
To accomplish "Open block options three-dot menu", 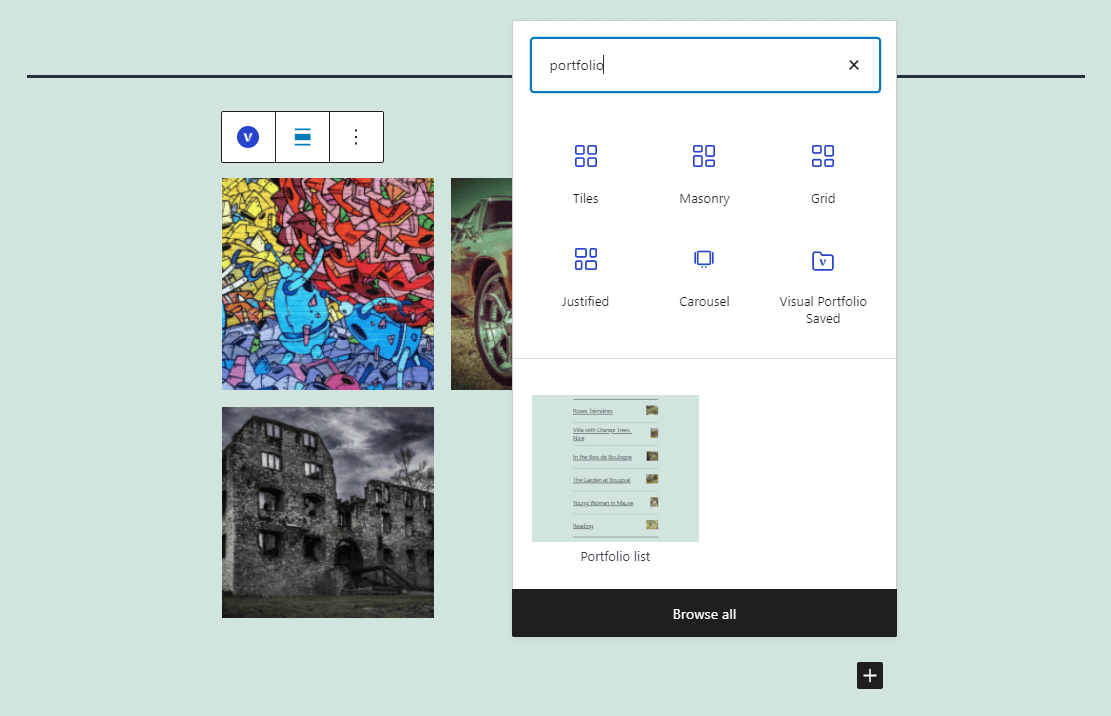I will (356, 137).
